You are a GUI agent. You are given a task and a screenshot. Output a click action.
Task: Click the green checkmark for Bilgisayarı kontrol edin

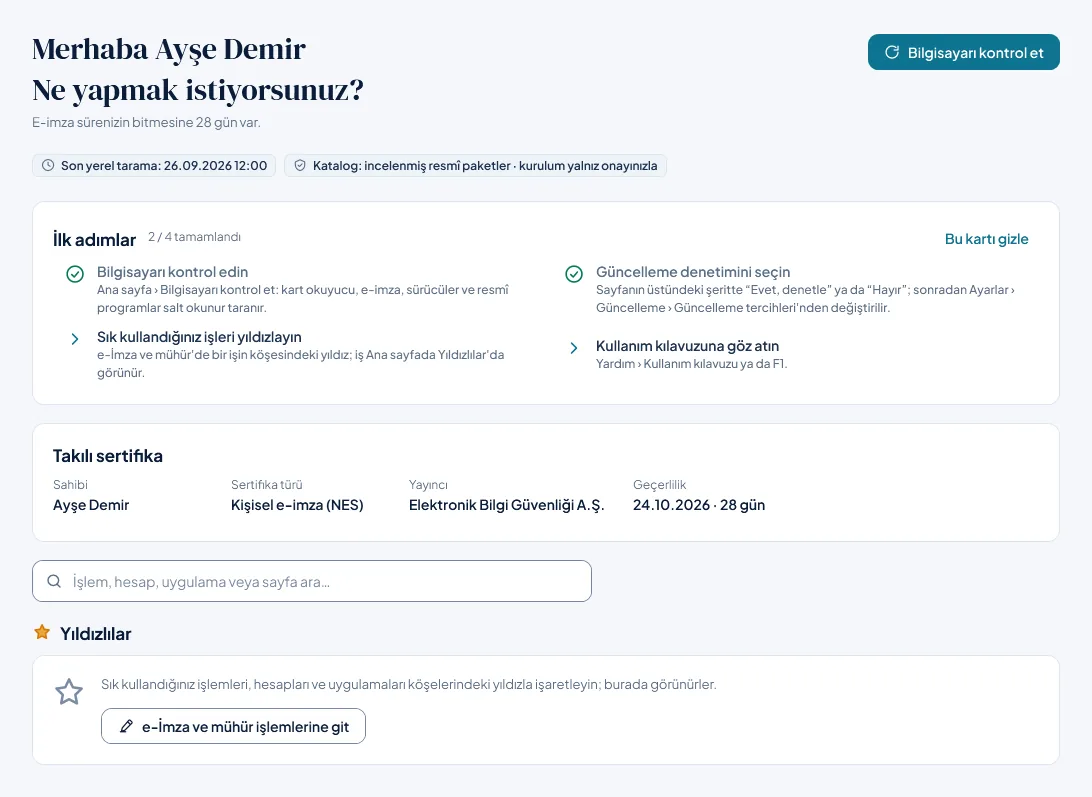click(75, 274)
